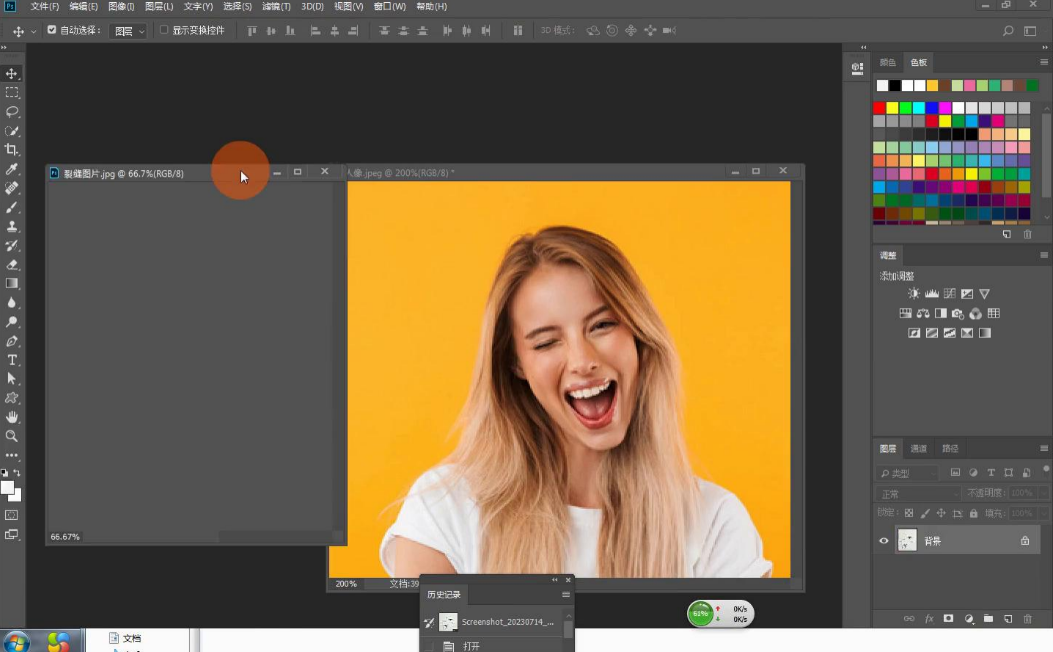Select the Spot Healing Brush tool

click(x=12, y=188)
